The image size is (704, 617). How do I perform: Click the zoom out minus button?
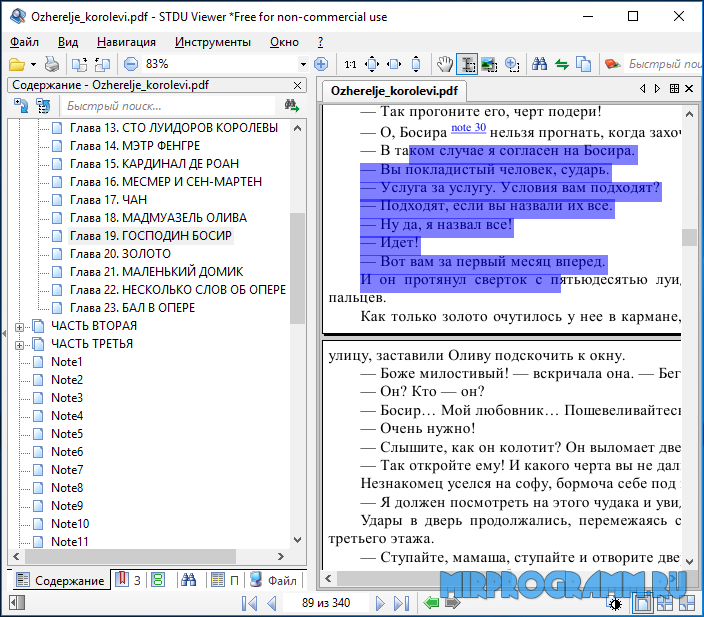click(x=131, y=64)
